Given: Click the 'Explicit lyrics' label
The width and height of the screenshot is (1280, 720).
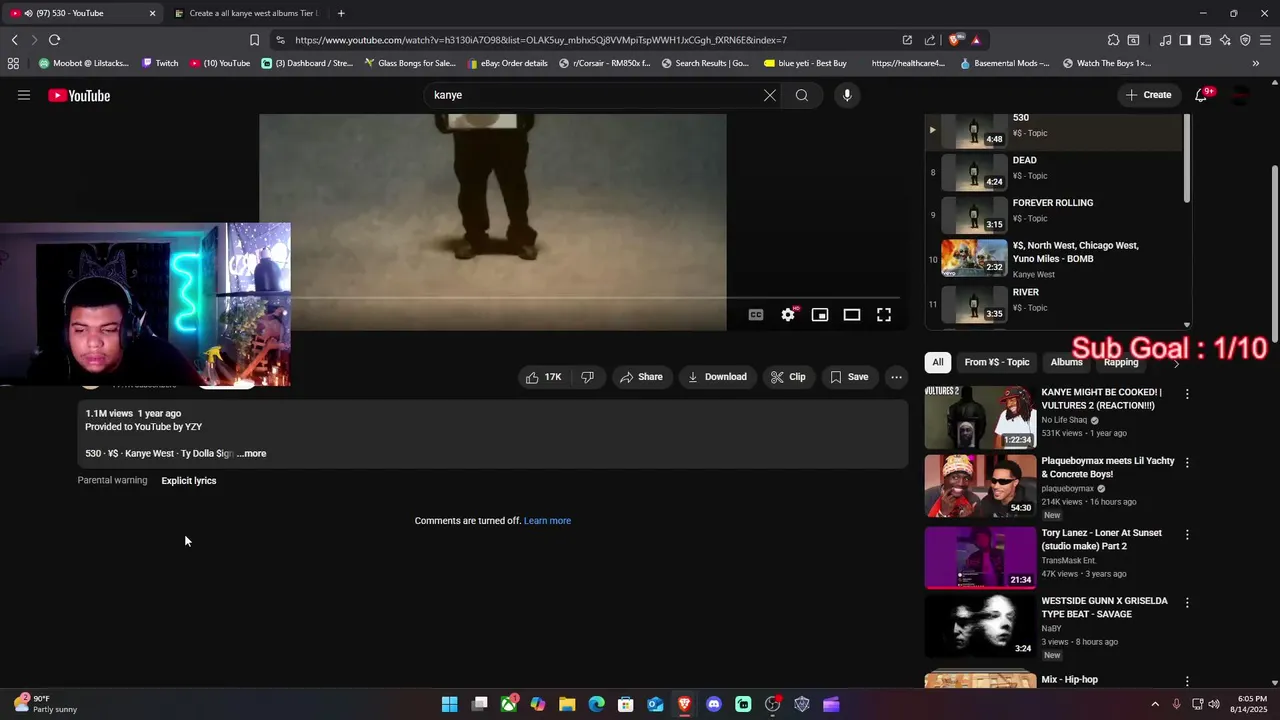Looking at the screenshot, I should click(x=189, y=481).
